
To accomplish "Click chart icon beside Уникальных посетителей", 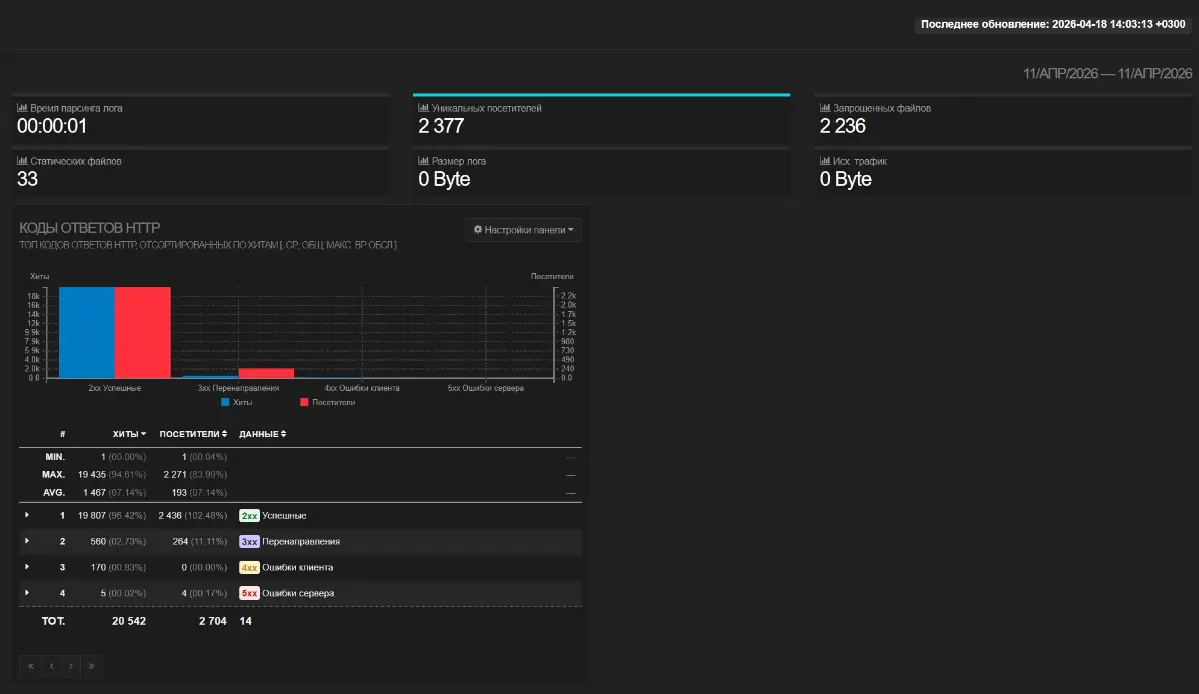I will (423, 108).
